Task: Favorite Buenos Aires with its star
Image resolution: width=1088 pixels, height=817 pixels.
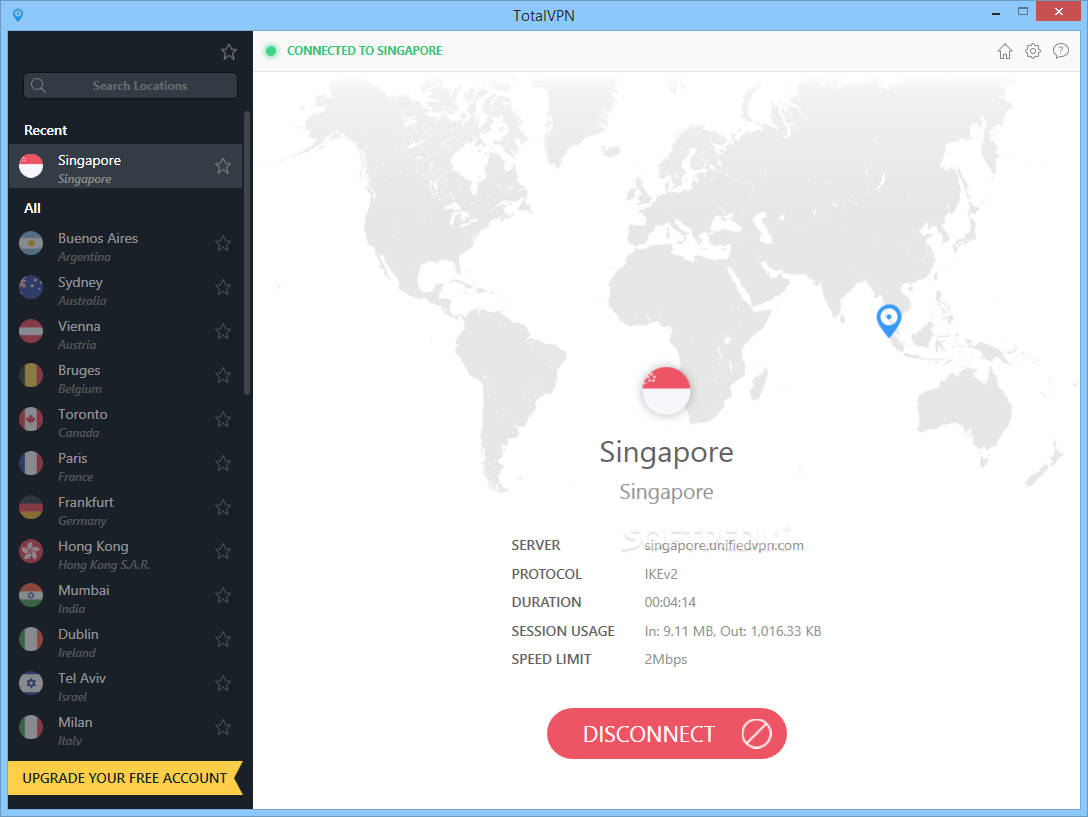Action: pos(223,243)
